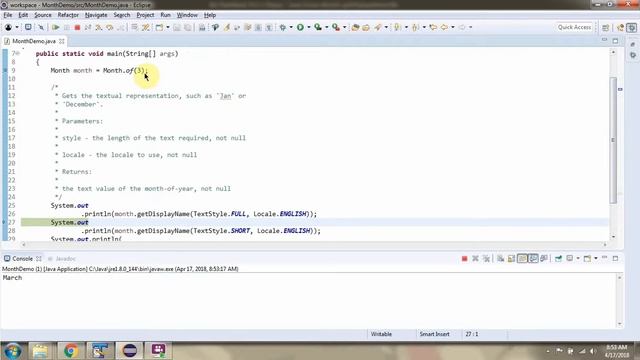Open the Help menu
Viewport: 640px width, 360px height.
click(x=210, y=15)
